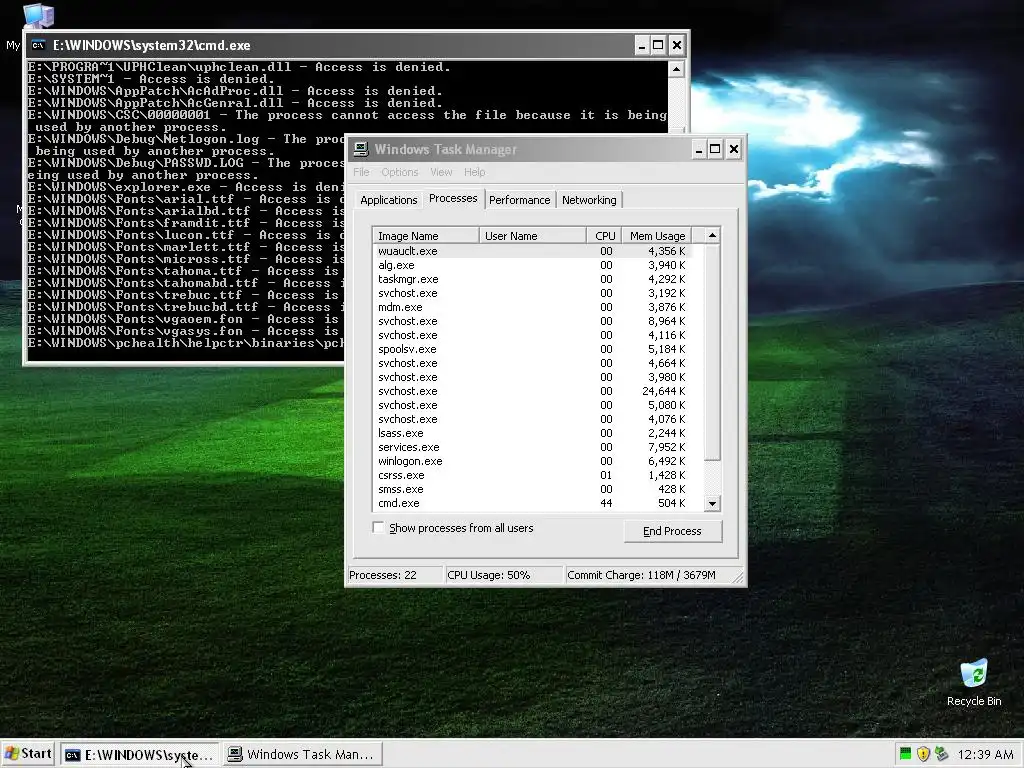Select the wuauclt.exe process
1024x768 pixels.
click(x=532, y=251)
